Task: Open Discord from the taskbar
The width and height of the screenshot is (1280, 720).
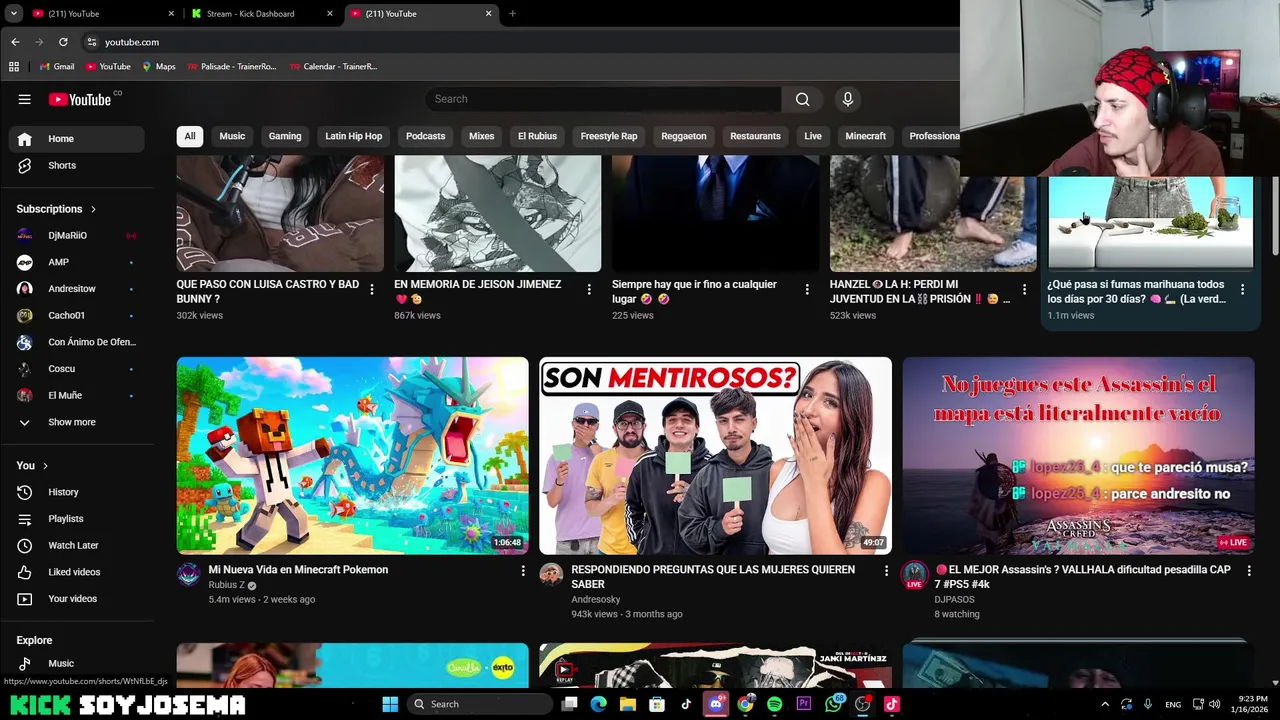Action: pos(715,704)
